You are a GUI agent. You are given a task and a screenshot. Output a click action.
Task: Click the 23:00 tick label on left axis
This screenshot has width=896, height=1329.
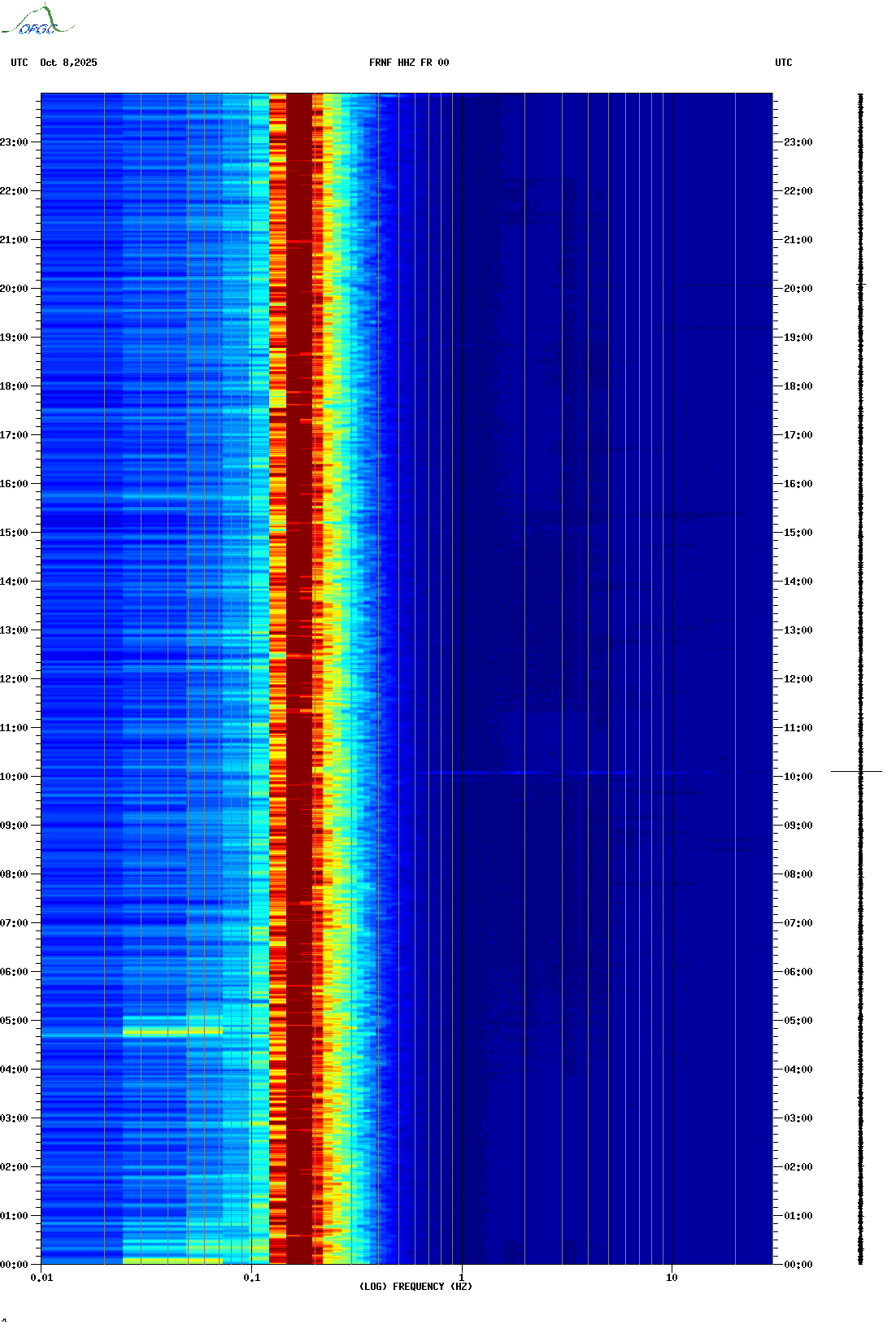tap(14, 142)
